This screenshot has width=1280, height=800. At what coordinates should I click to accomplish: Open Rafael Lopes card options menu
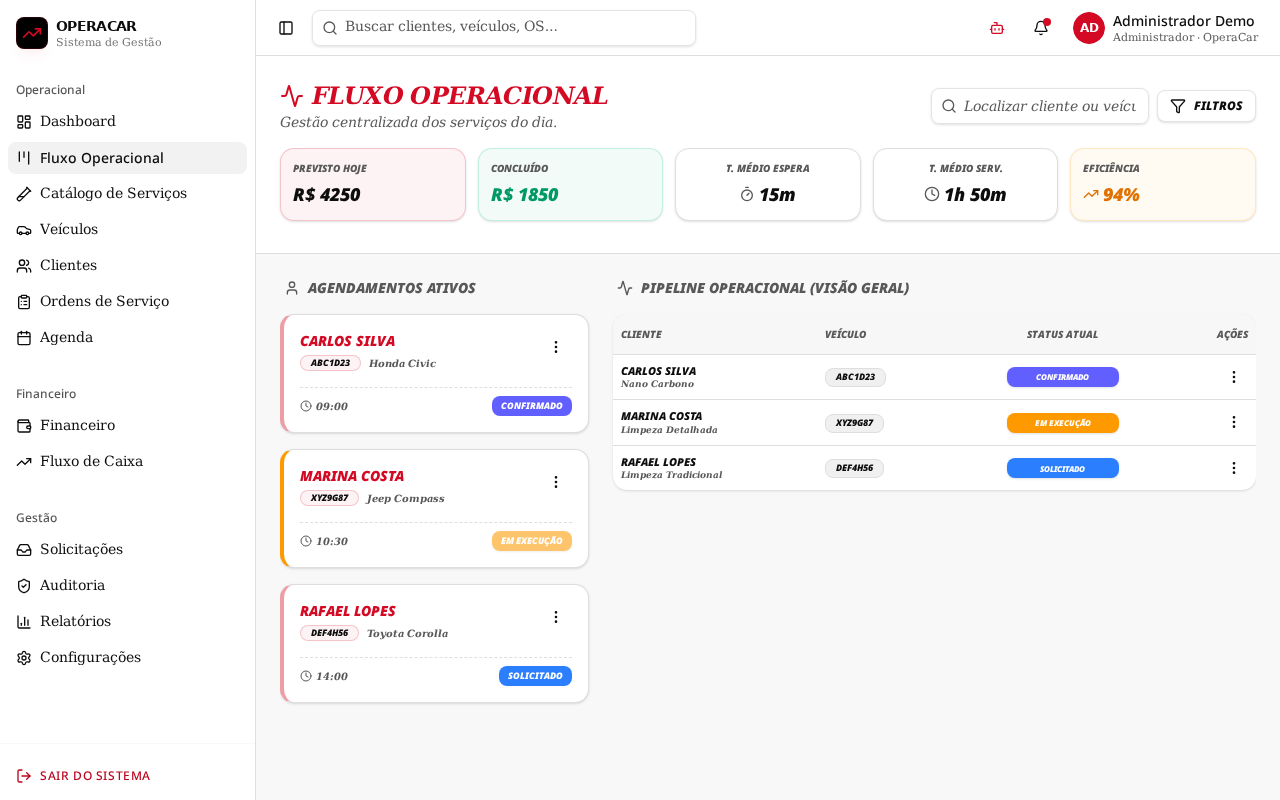pos(556,617)
